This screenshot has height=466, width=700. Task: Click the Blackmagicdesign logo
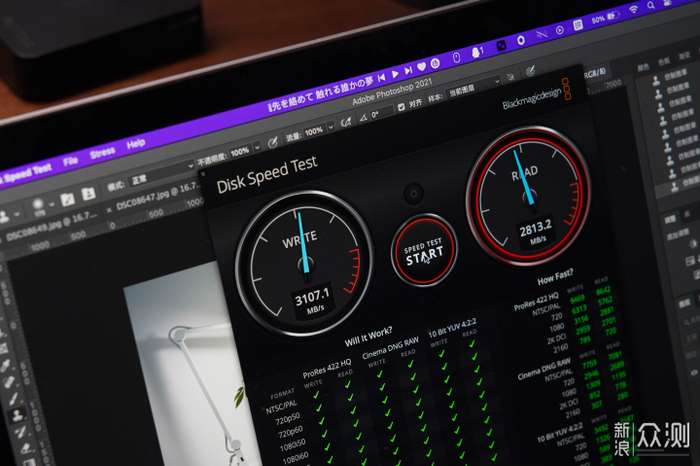[537, 96]
